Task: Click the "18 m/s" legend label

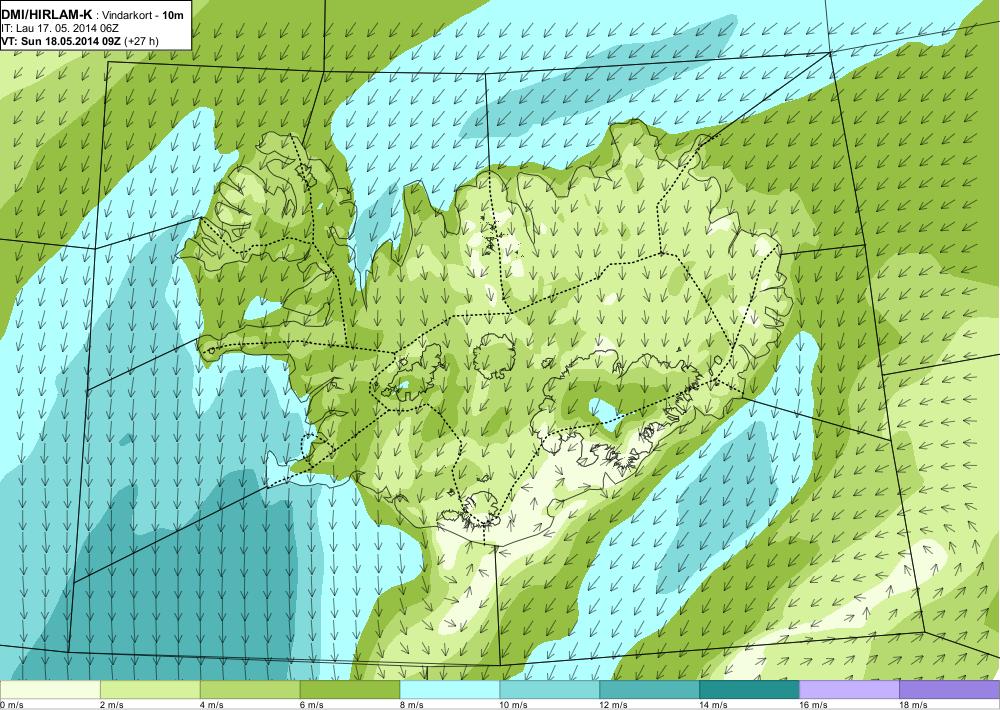Action: point(913,705)
